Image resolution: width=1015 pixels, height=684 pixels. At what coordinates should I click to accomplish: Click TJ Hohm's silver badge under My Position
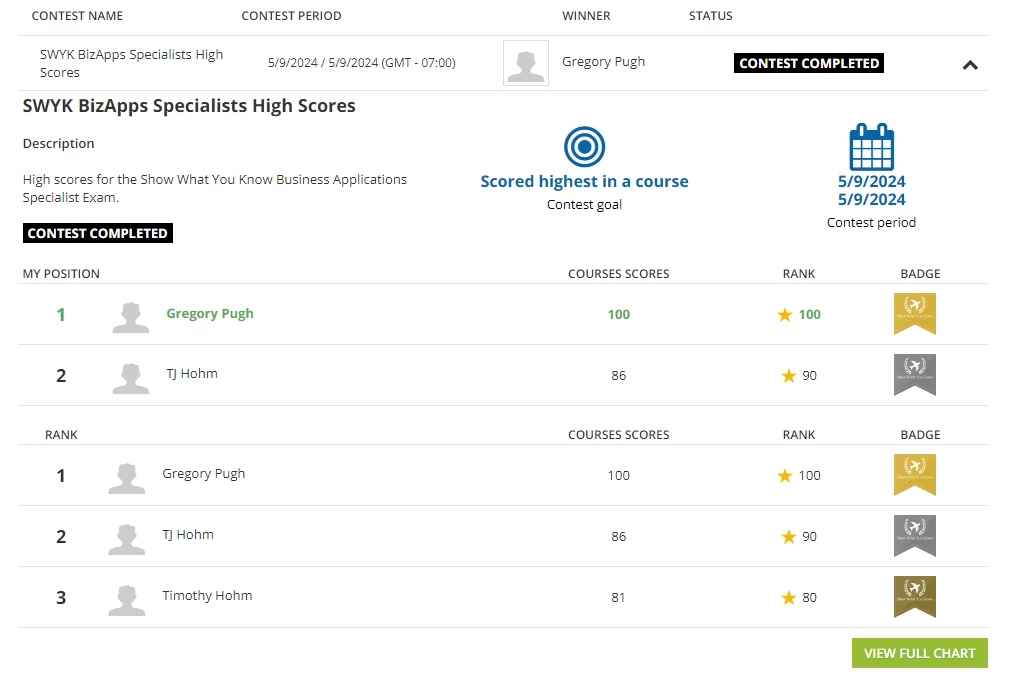pos(914,375)
